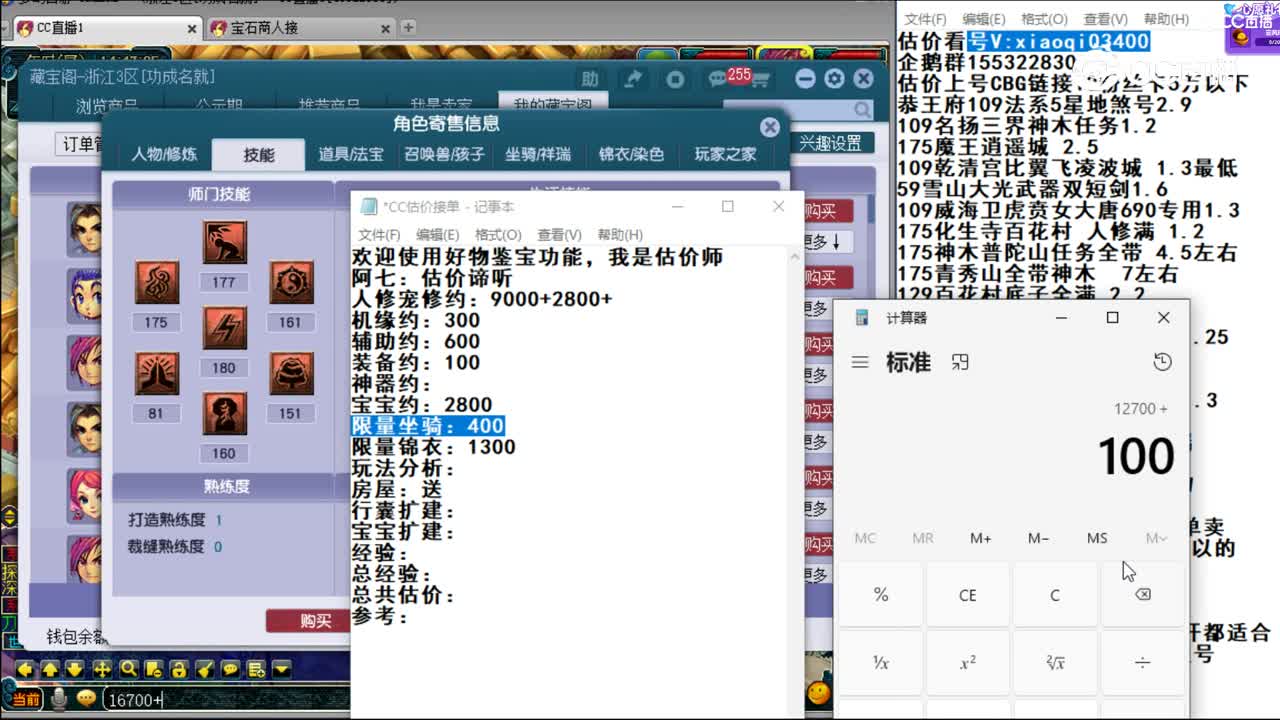The image size is (1280, 720).
Task: Click calculator CE button
Action: pos(968,595)
